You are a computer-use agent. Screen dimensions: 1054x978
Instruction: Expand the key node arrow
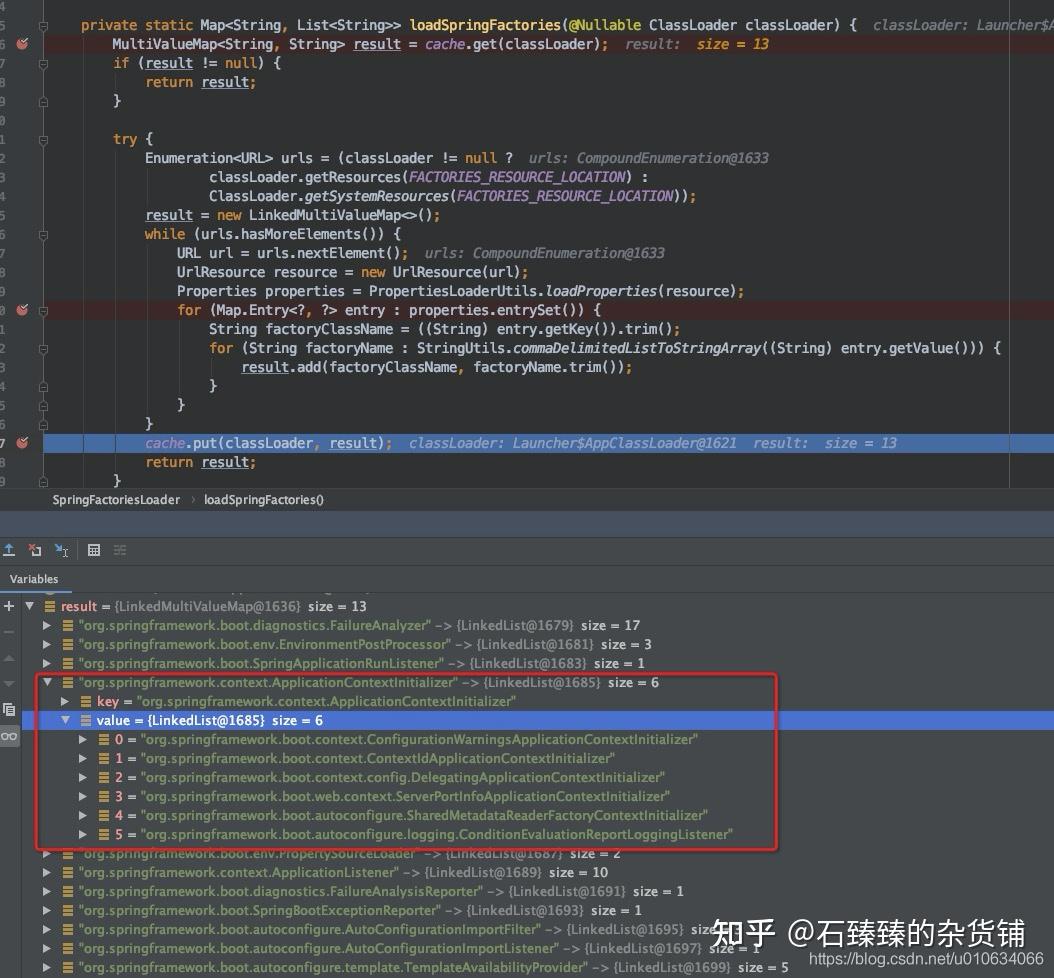65,701
